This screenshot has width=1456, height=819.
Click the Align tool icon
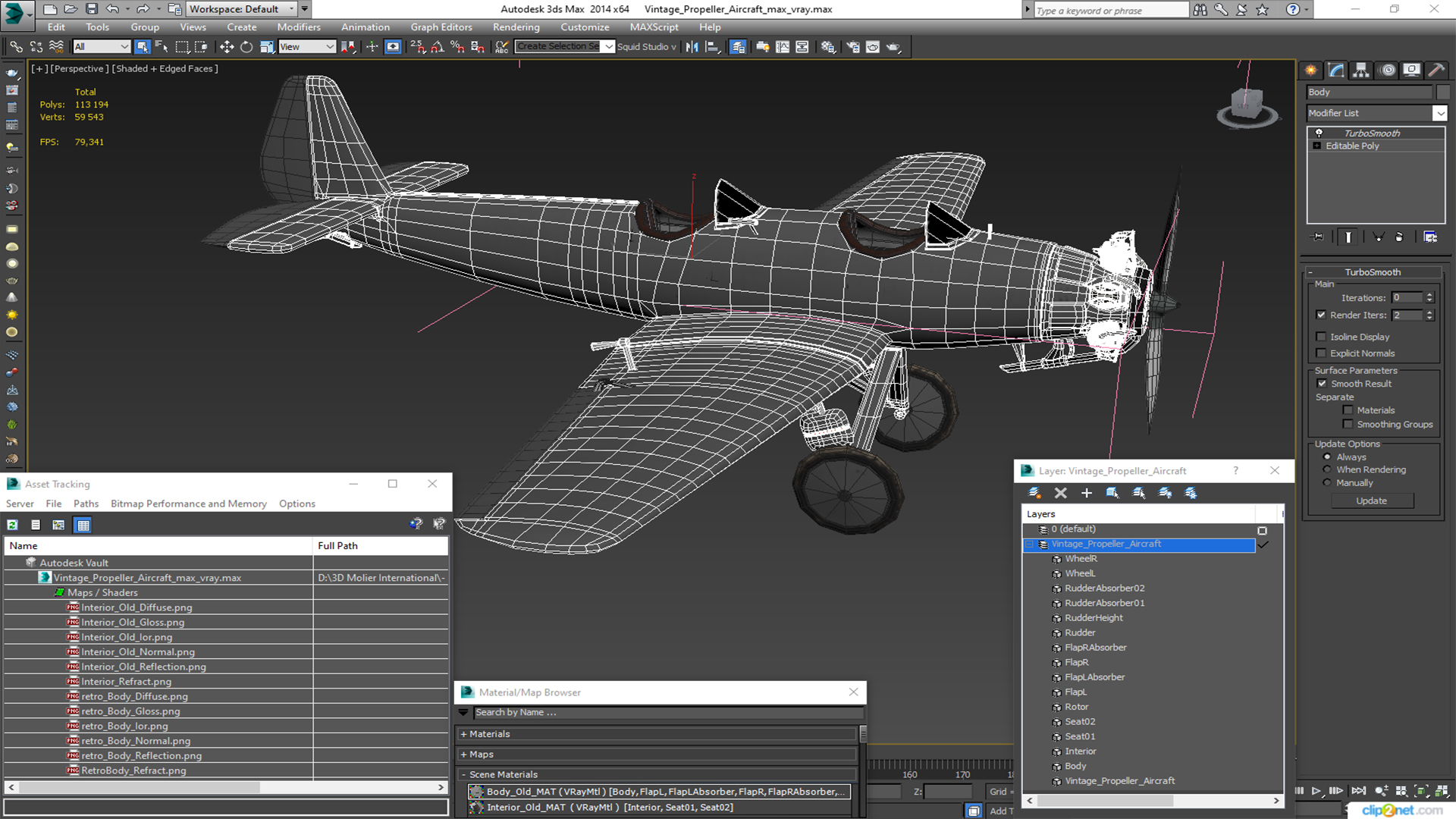(x=712, y=47)
